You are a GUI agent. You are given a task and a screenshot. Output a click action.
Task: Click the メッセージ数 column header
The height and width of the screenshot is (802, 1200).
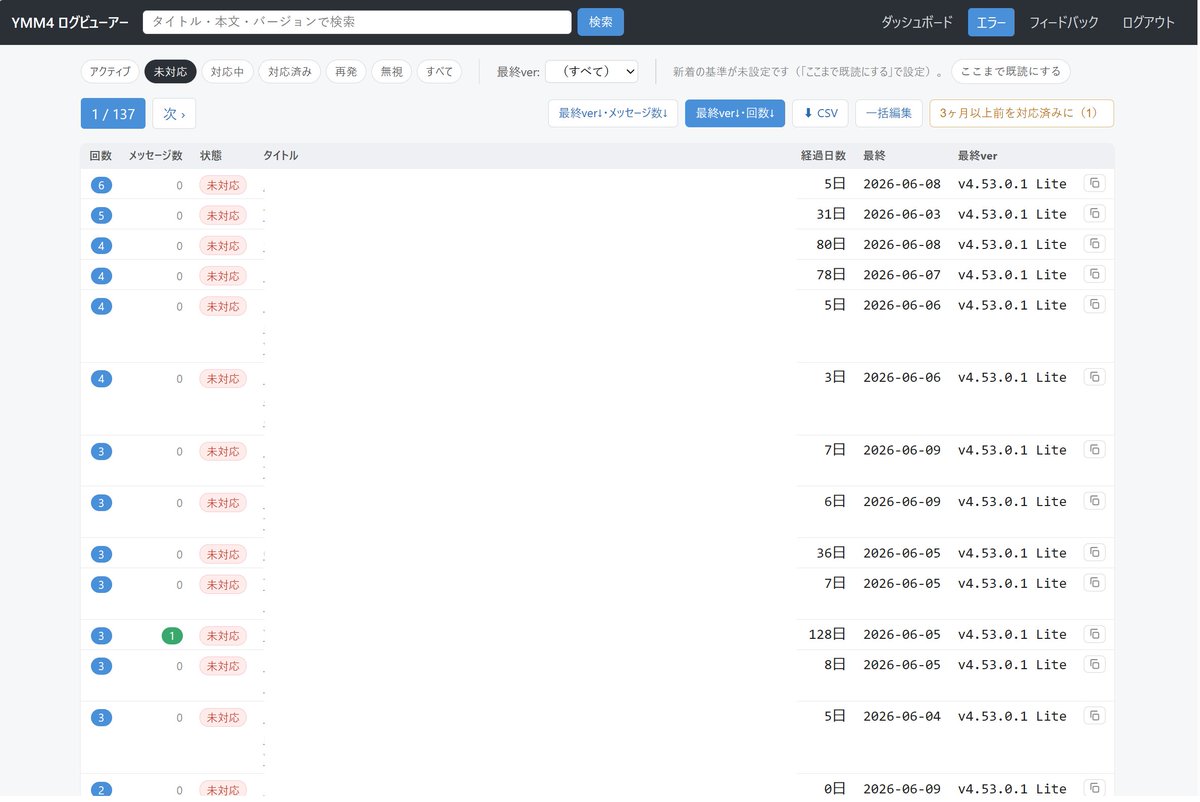point(156,156)
